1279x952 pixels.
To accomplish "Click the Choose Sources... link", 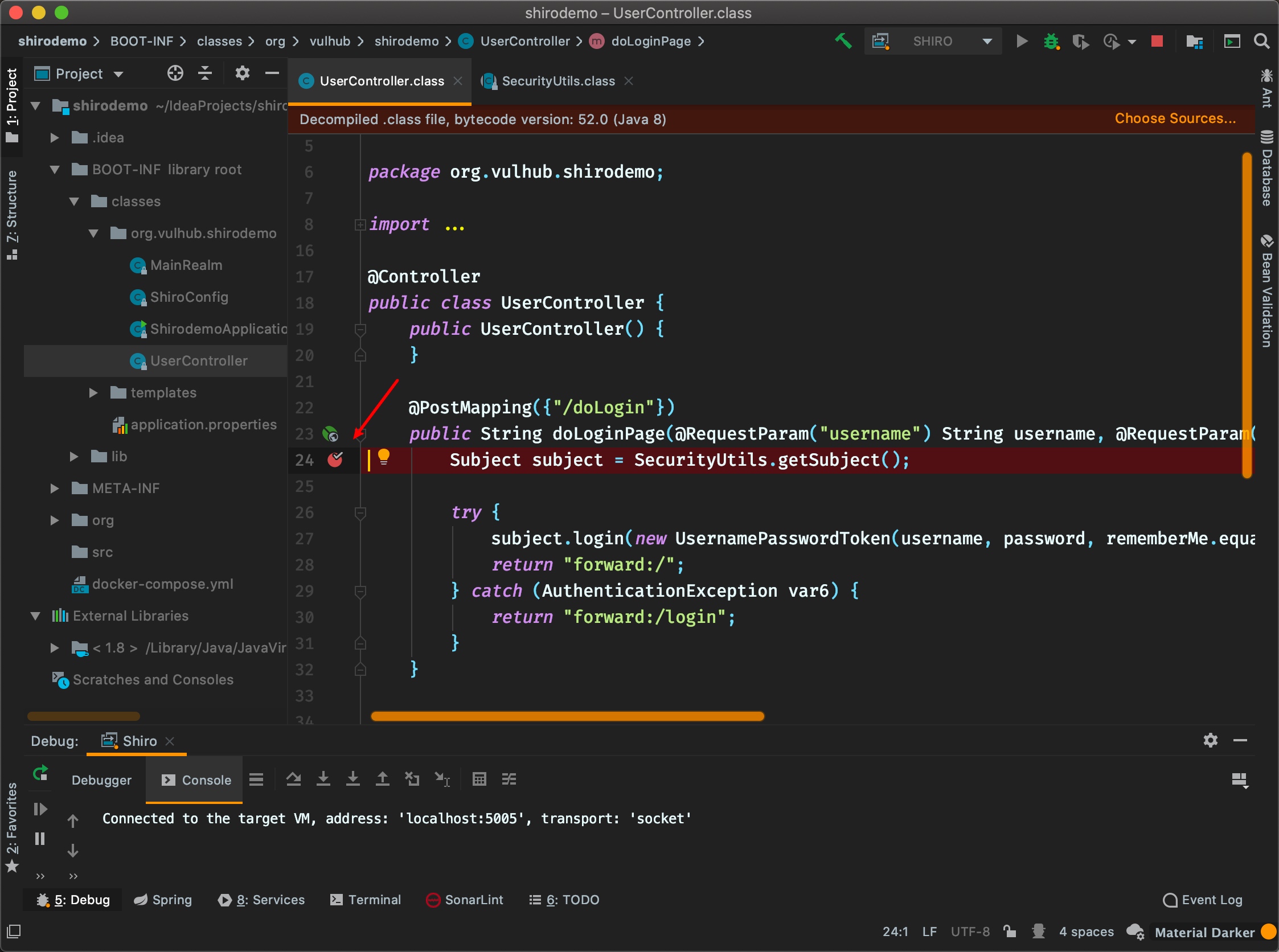I will pyautogui.click(x=1175, y=118).
